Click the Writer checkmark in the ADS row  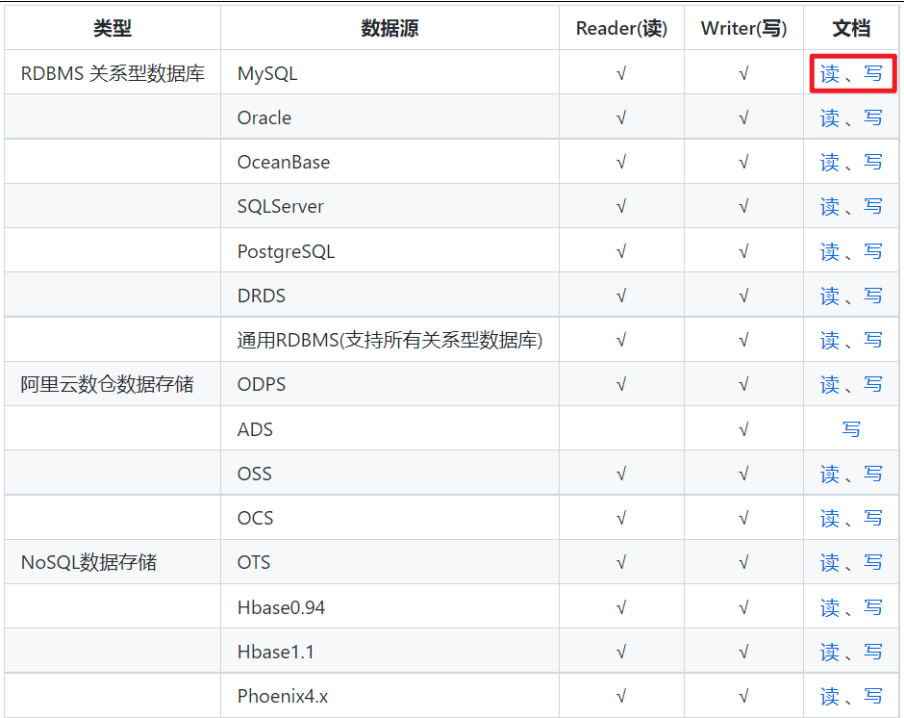744,430
